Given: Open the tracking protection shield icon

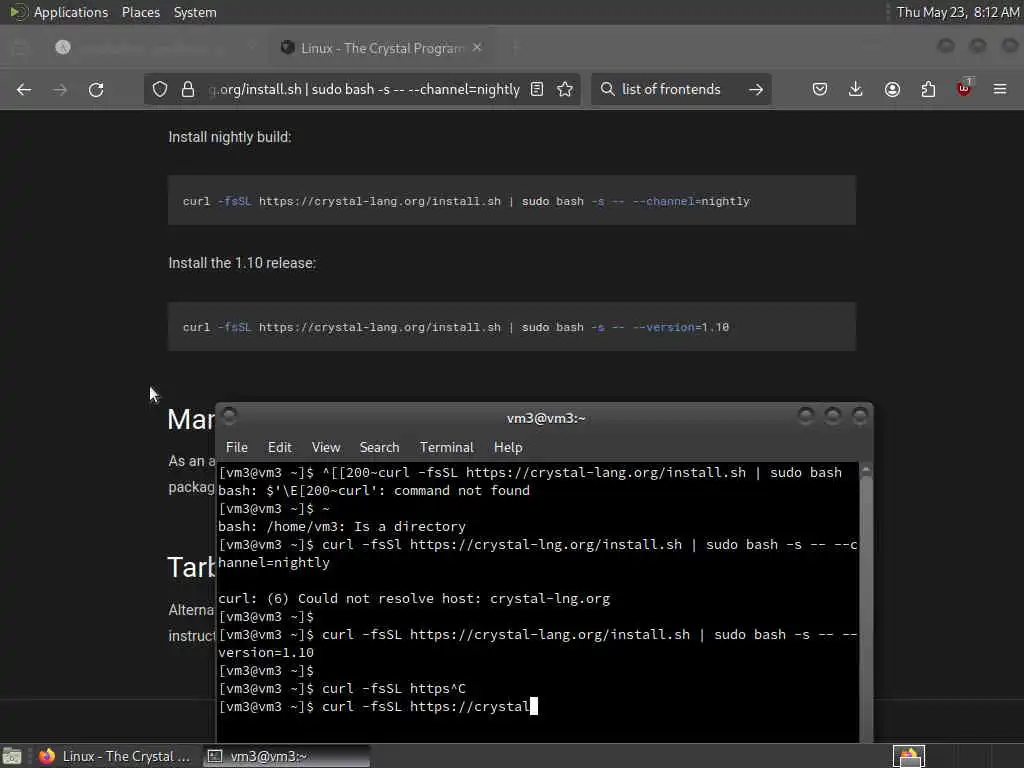Looking at the screenshot, I should click(x=160, y=89).
